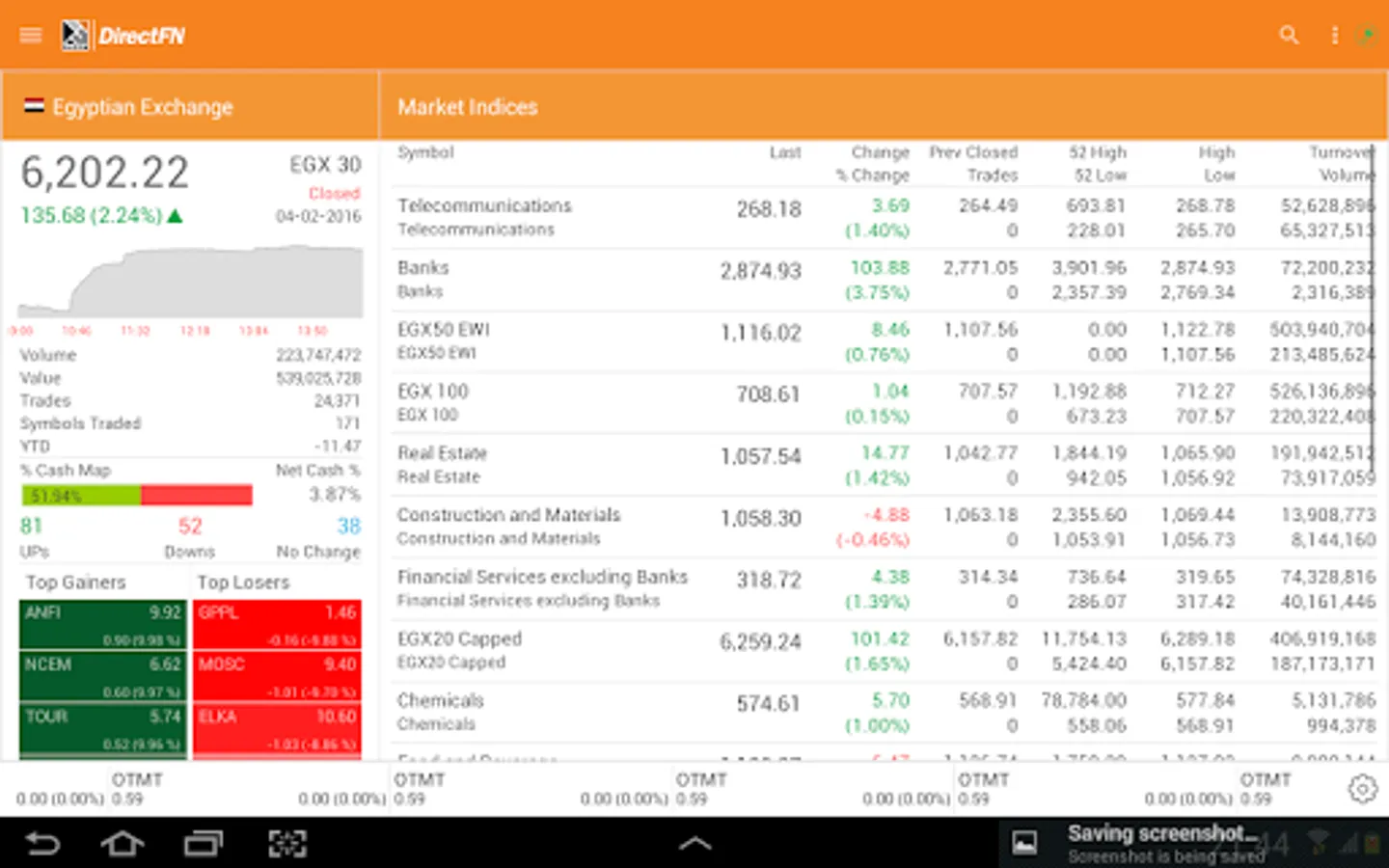Open the Chemicals index row
This screenshot has width=1389, height=868.
point(885,712)
